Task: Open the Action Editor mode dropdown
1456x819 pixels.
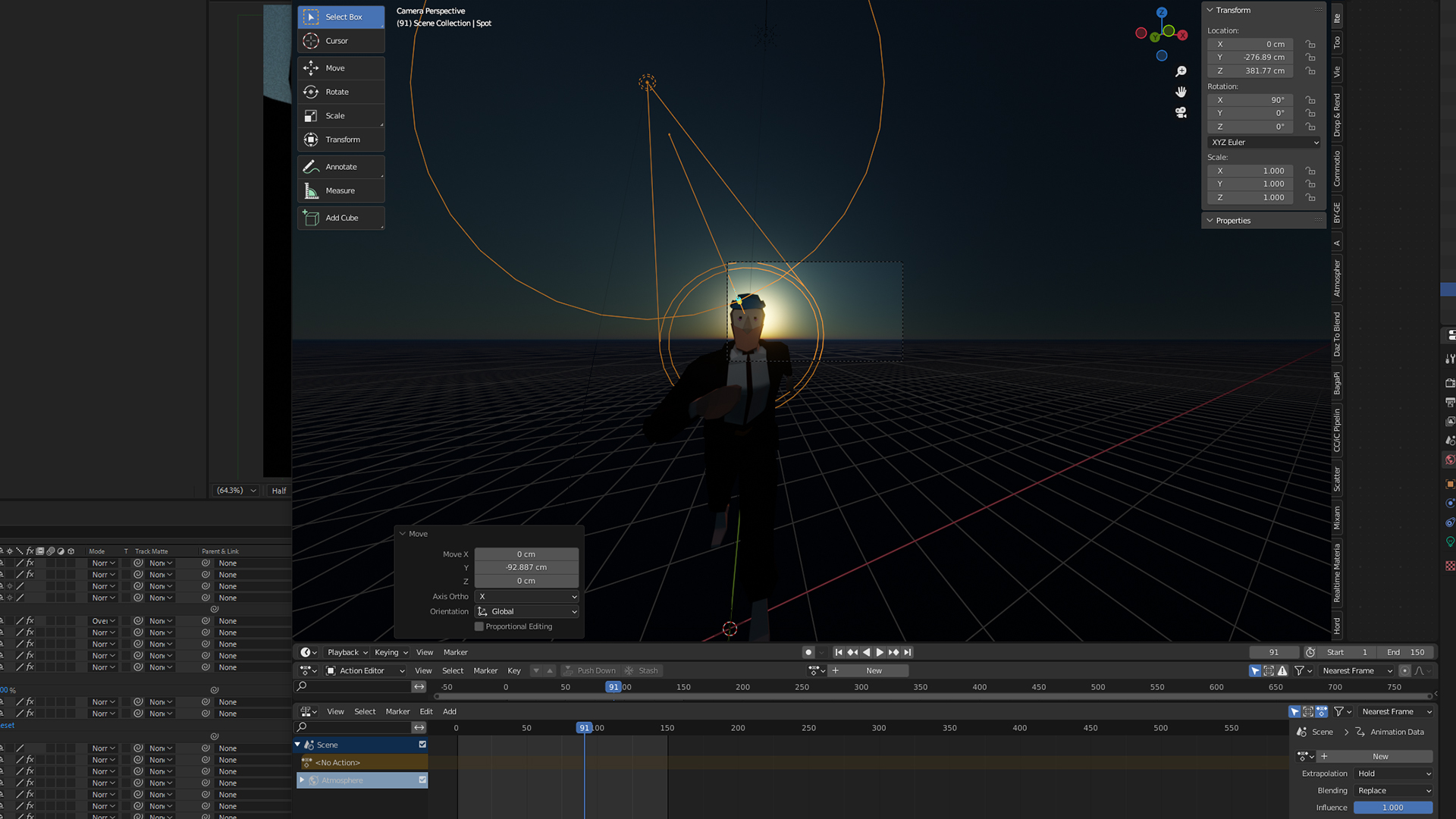Action: point(365,670)
